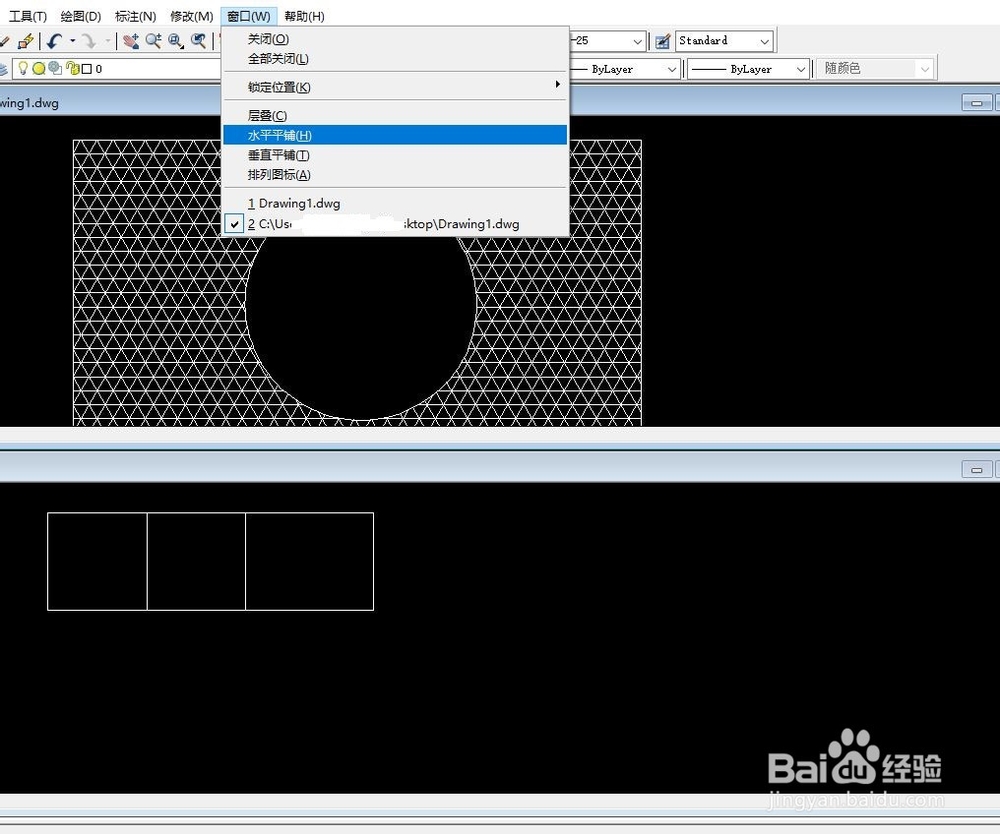
Task: Click the Zoom Previous icon
Action: pos(199,41)
